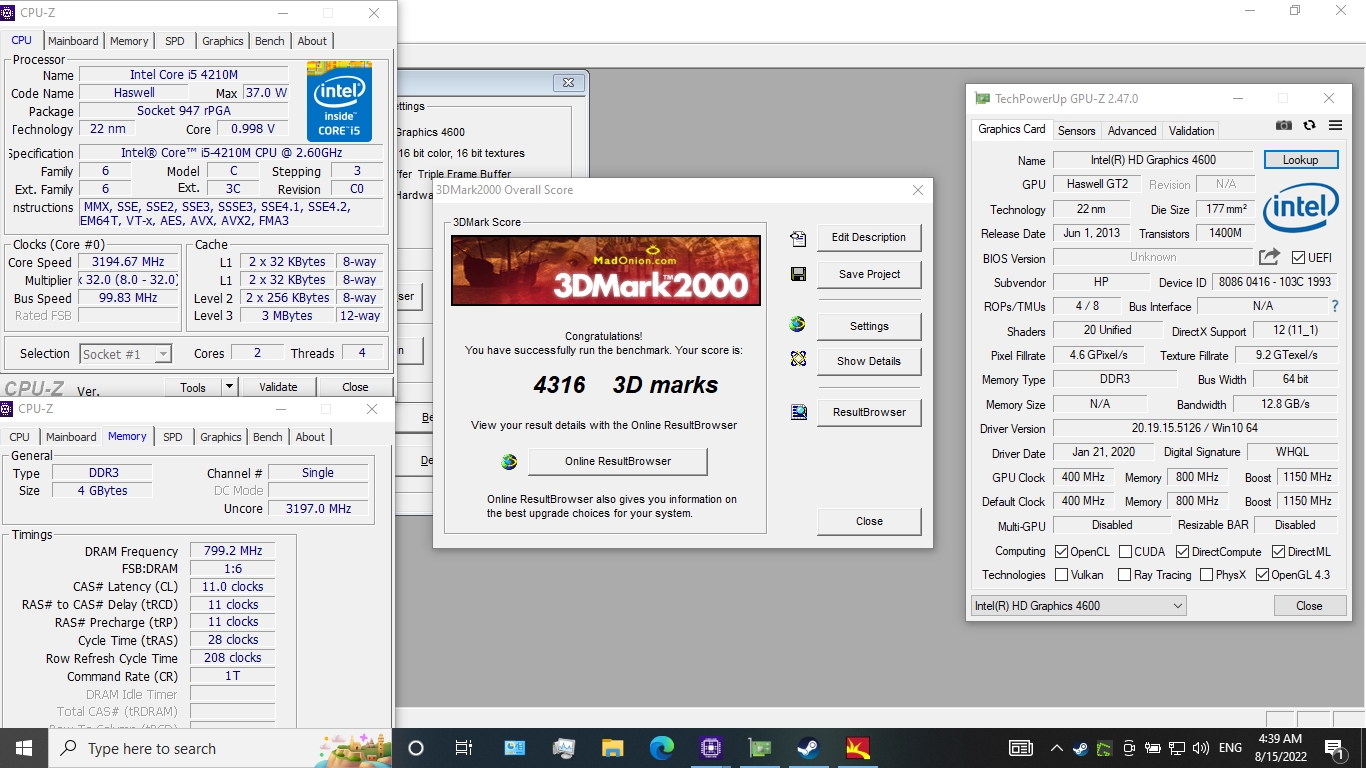Toggle the OpenGL 4.3 checkbox
Viewport: 1366px width, 768px height.
click(1262, 575)
